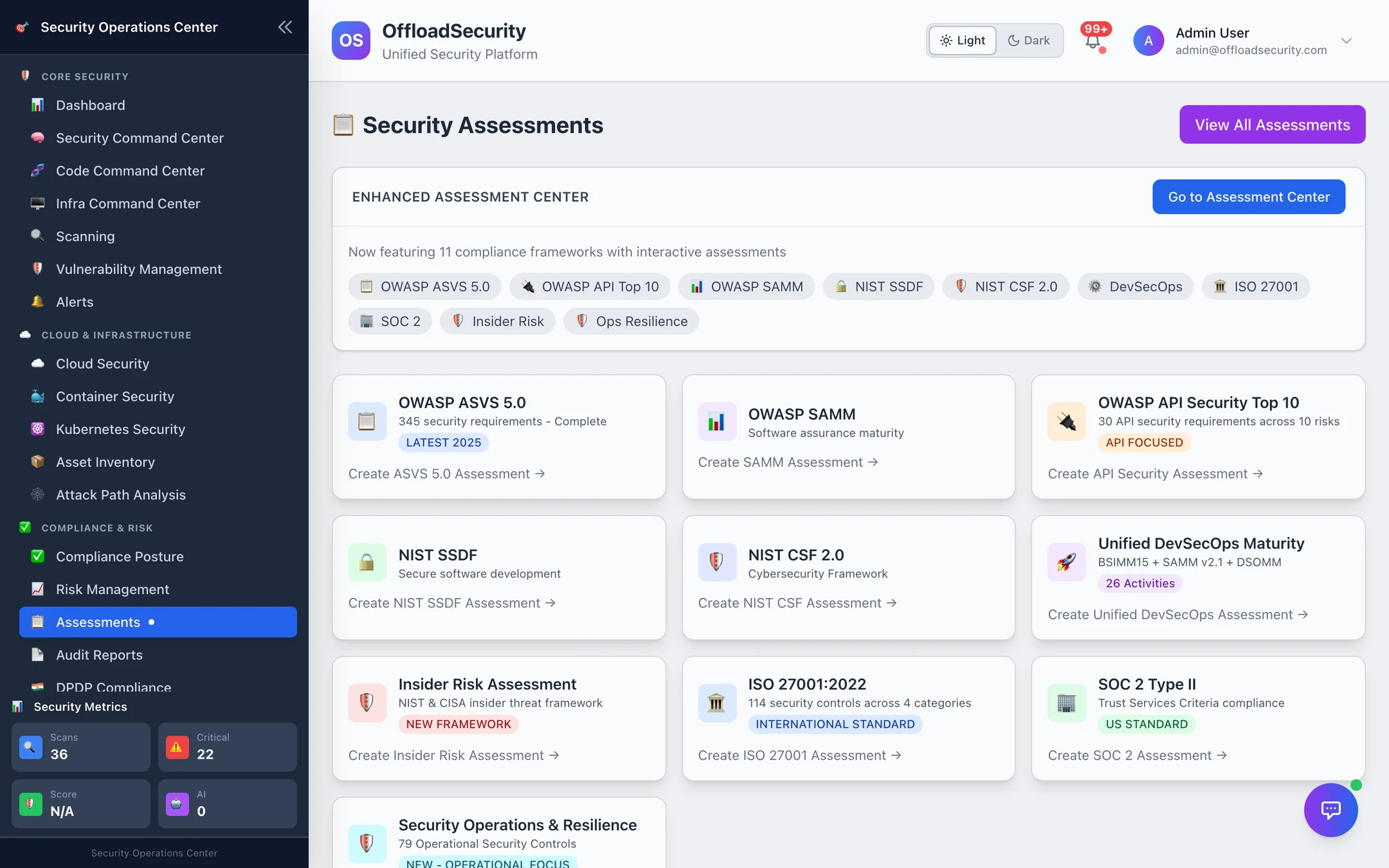The height and width of the screenshot is (868, 1389).
Task: Go to Infra Command Center
Action: [x=158, y=203]
